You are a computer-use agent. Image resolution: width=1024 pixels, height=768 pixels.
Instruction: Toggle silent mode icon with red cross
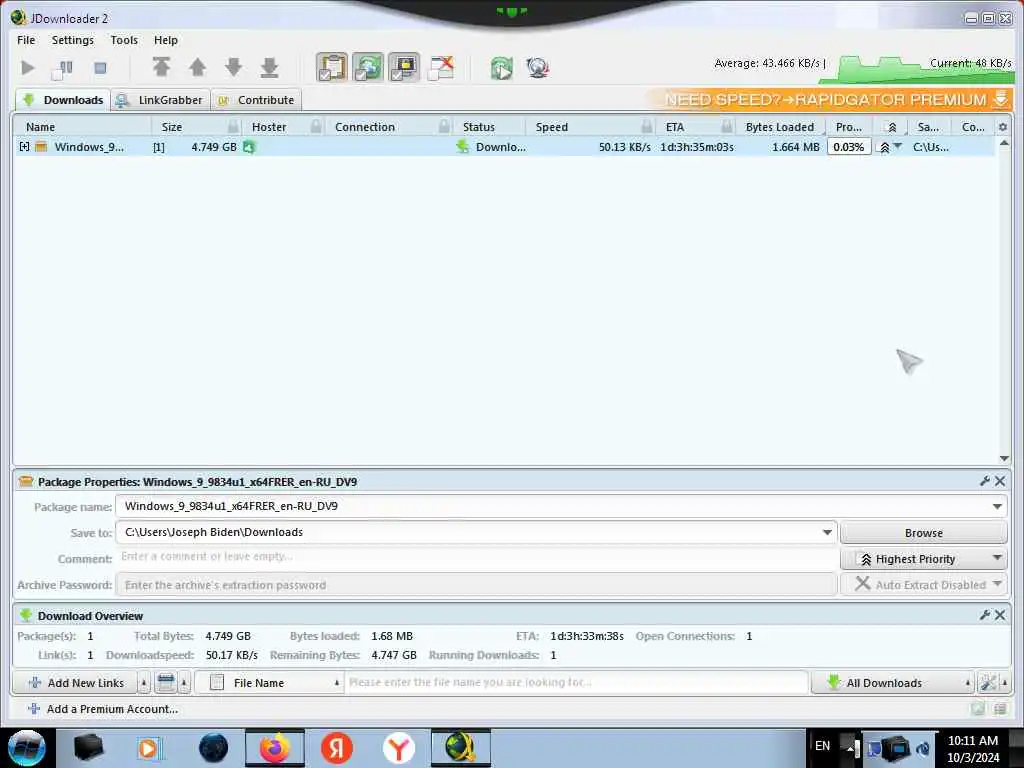(441, 67)
